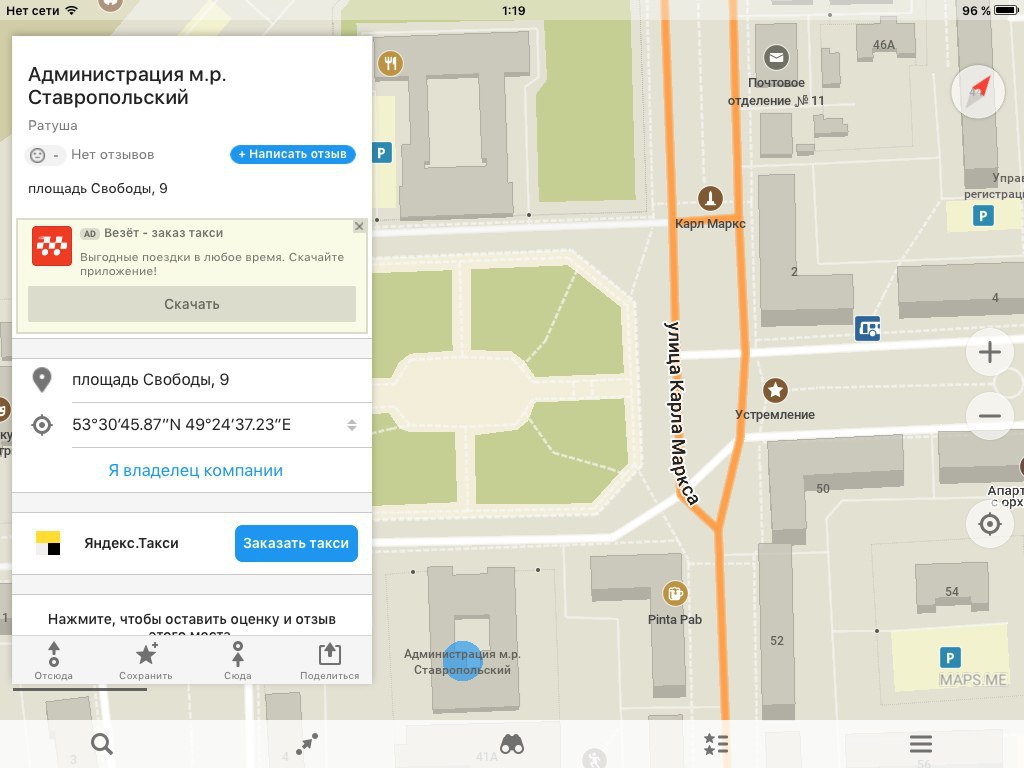Tap Яндекс.Такси logo icon
1024x768 pixels.
pyautogui.click(x=48, y=543)
